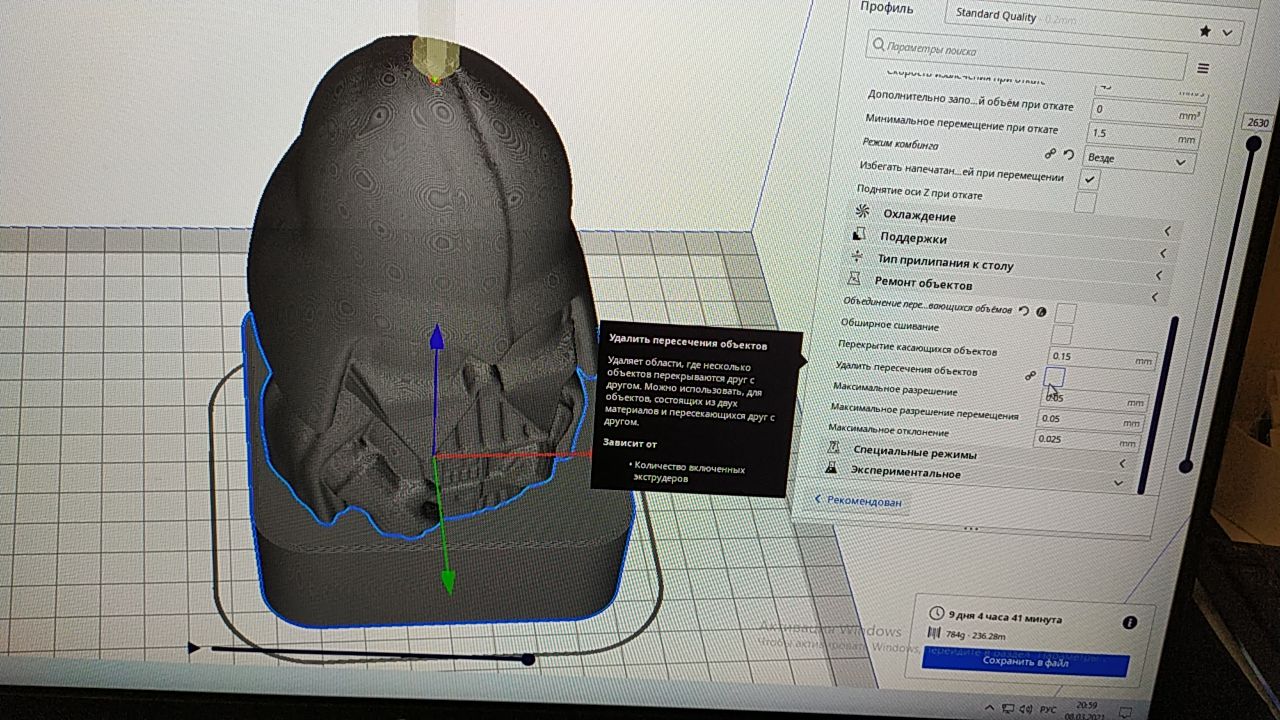The image size is (1280, 720).
Task: Click the formula icon beside Объединение перекрывающихся объёмов
Action: coord(1040,312)
